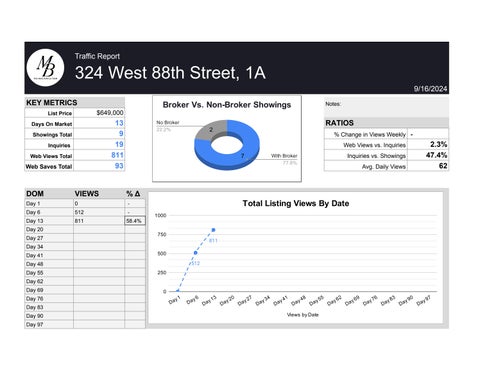Screen dimensions: 480x371
Task: Select the Total Listing Views By Date title
Action: coord(296,203)
